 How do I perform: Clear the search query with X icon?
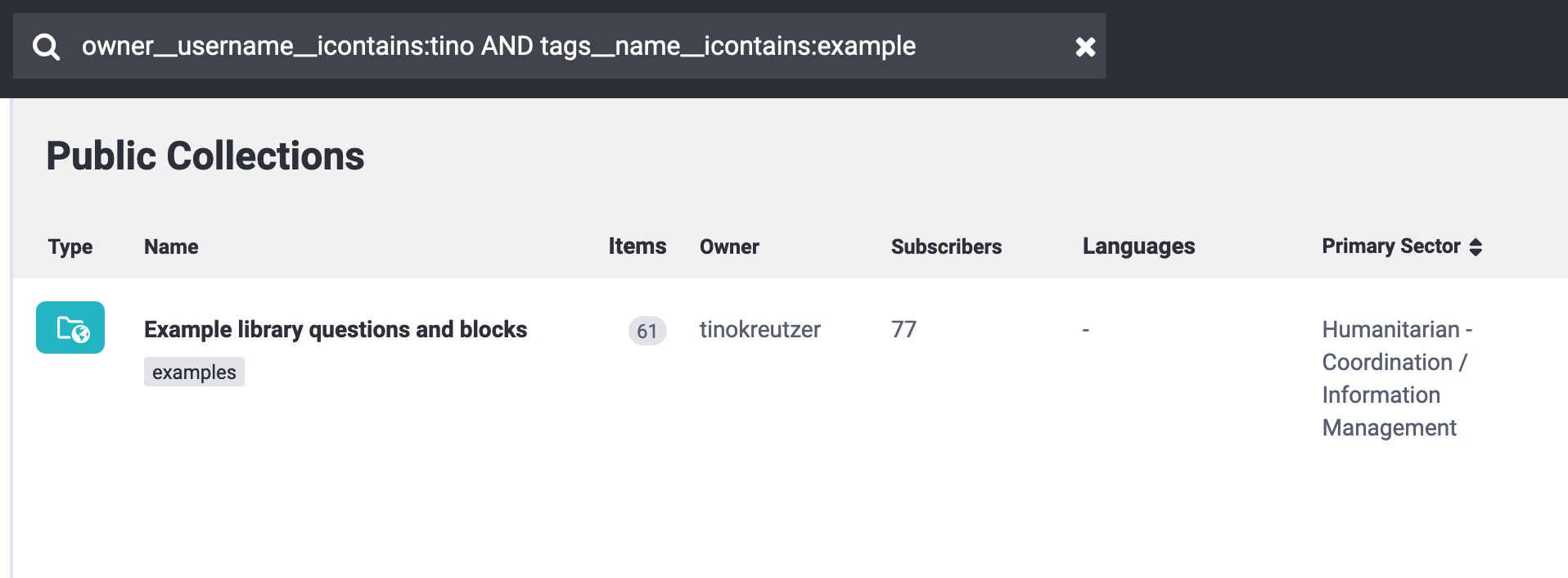click(1085, 47)
